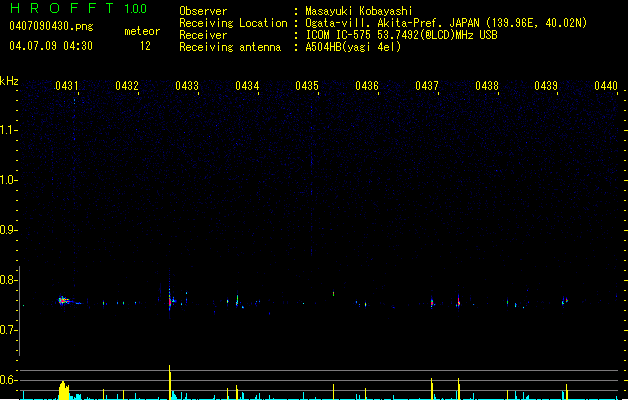The image size is (629, 400).
Task: Click the 0436 time marker
Action: pyautogui.click(x=367, y=86)
